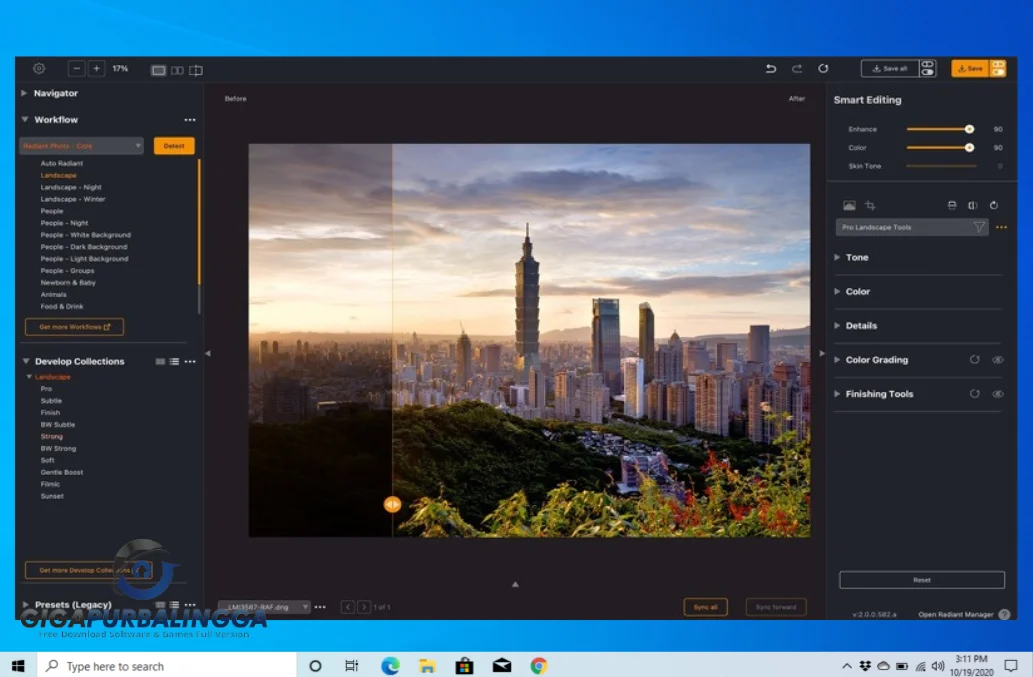This screenshot has height=677, width=1033.
Task: Click the image adjust tool icon
Action: (x=849, y=205)
